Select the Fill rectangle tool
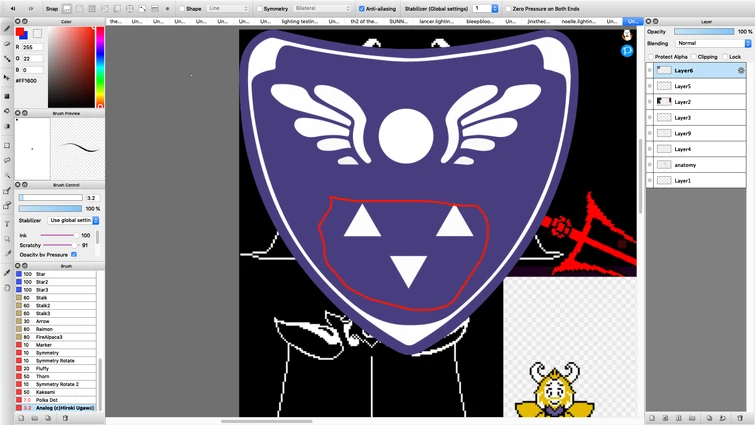The height and width of the screenshot is (425, 755). pyautogui.click(x=7, y=96)
